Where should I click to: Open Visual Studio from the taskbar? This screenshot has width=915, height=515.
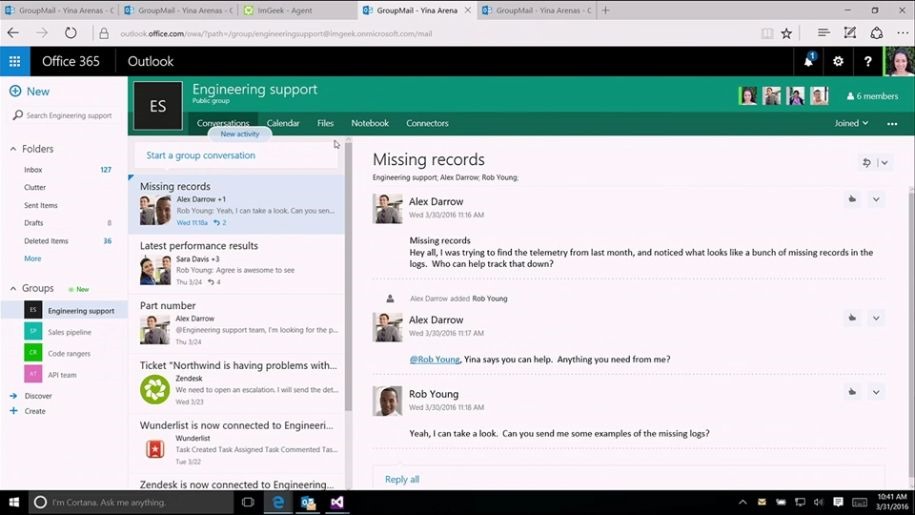(x=338, y=502)
